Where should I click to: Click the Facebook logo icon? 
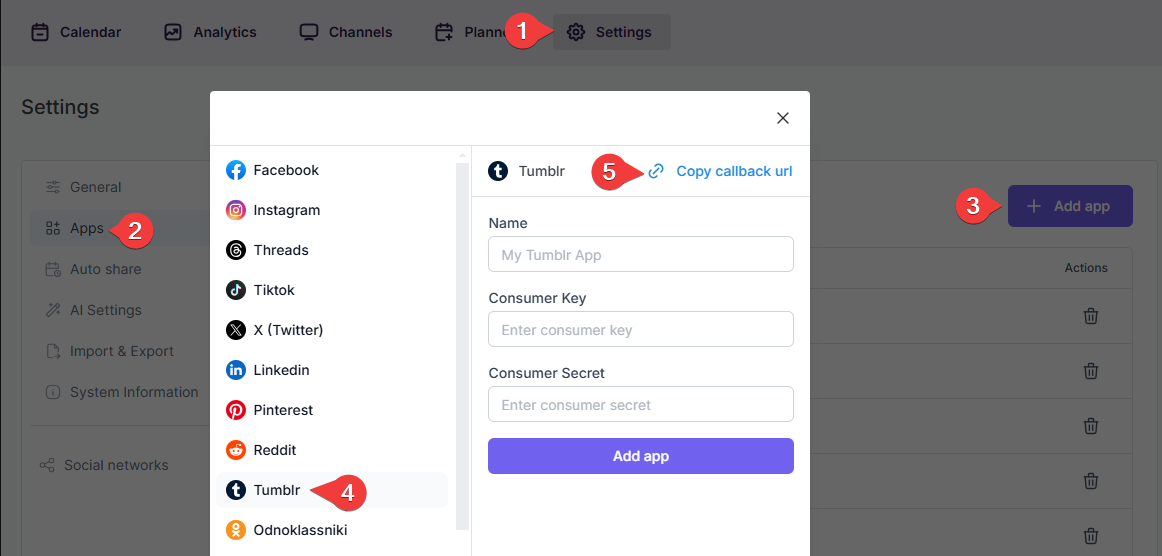click(236, 171)
